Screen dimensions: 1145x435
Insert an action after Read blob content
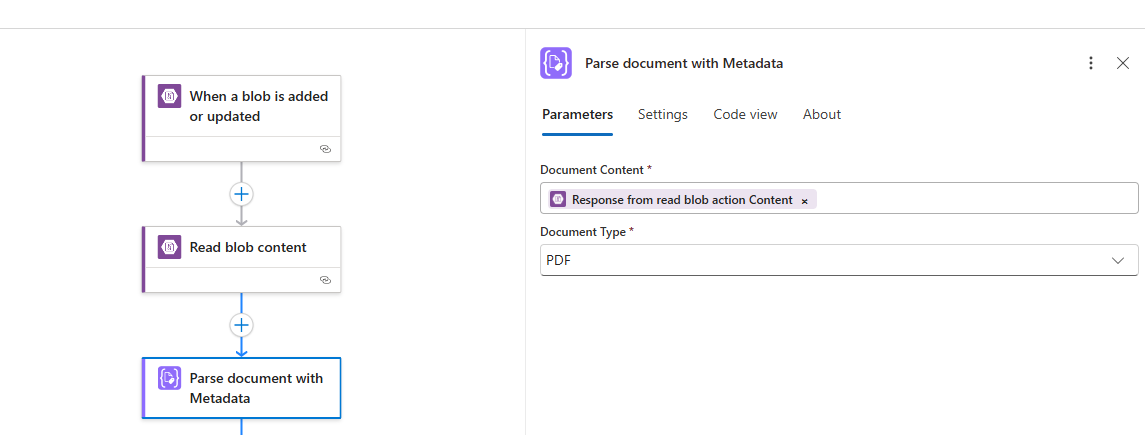point(241,325)
